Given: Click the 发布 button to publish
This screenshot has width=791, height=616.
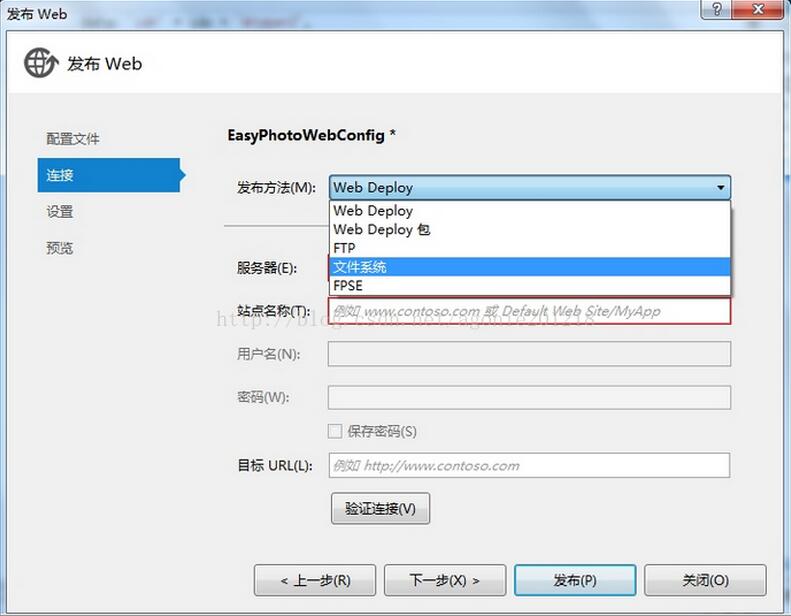Looking at the screenshot, I should pos(575,580).
